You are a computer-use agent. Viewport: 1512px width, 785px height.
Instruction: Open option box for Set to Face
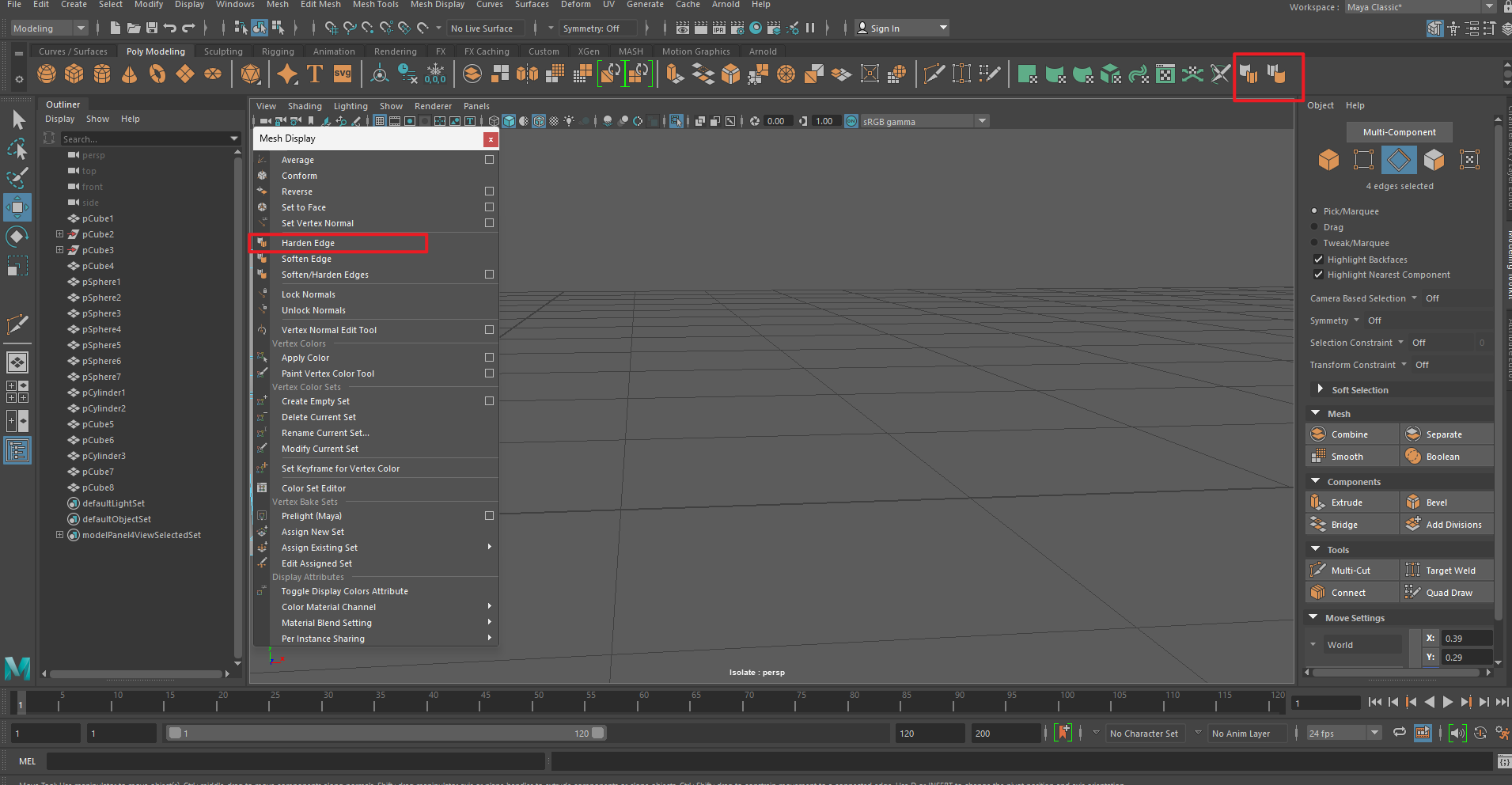pyautogui.click(x=489, y=207)
